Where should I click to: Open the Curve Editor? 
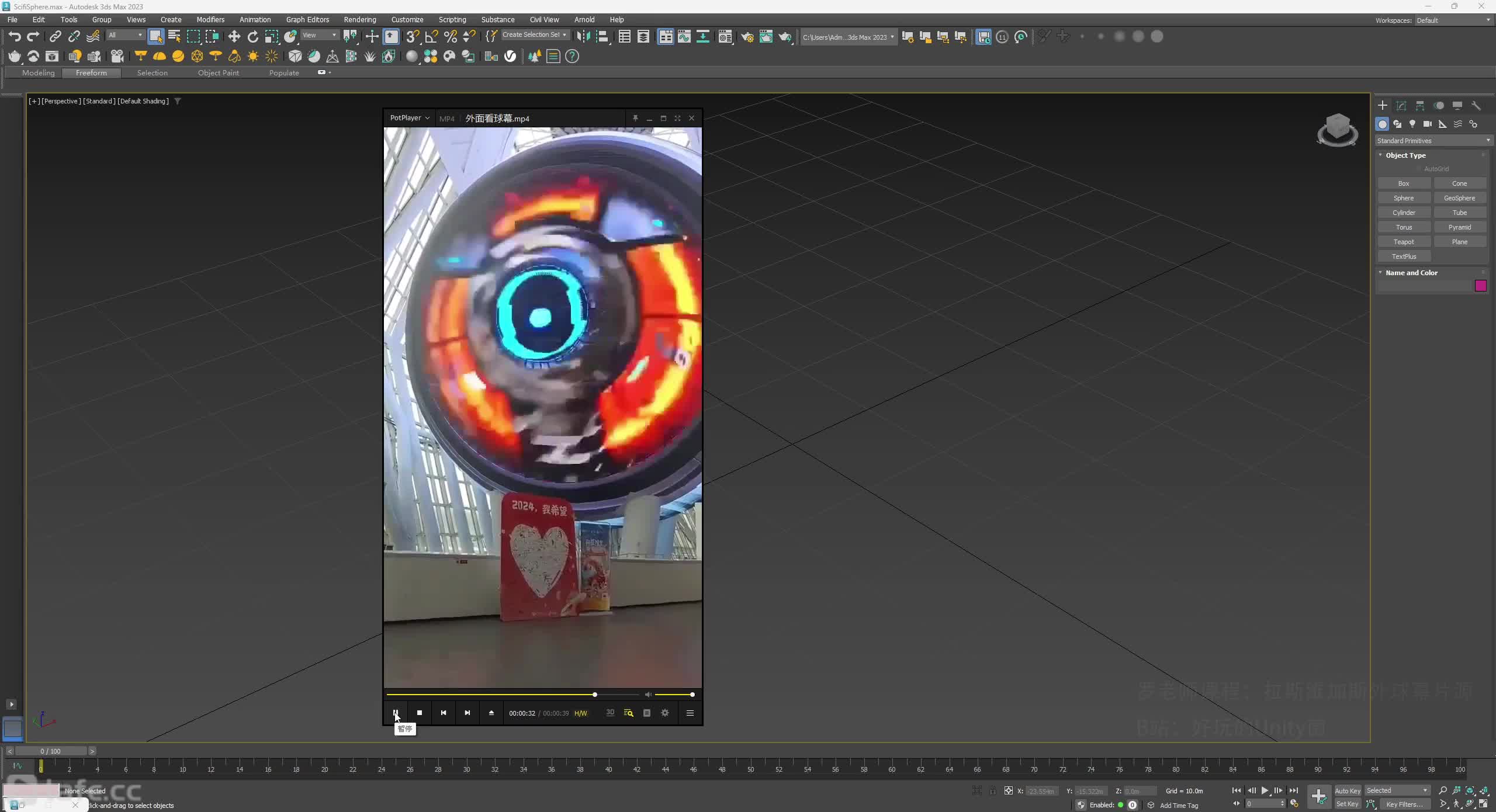point(684,37)
